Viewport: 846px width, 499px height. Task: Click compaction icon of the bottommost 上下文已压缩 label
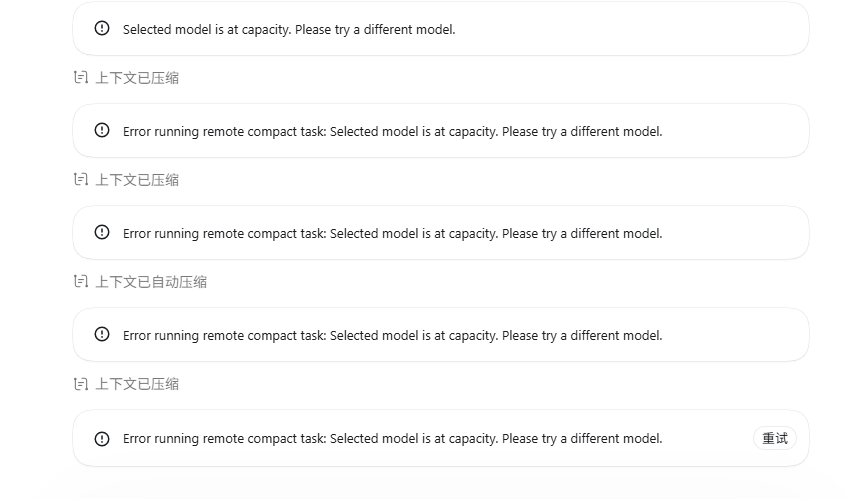81,384
